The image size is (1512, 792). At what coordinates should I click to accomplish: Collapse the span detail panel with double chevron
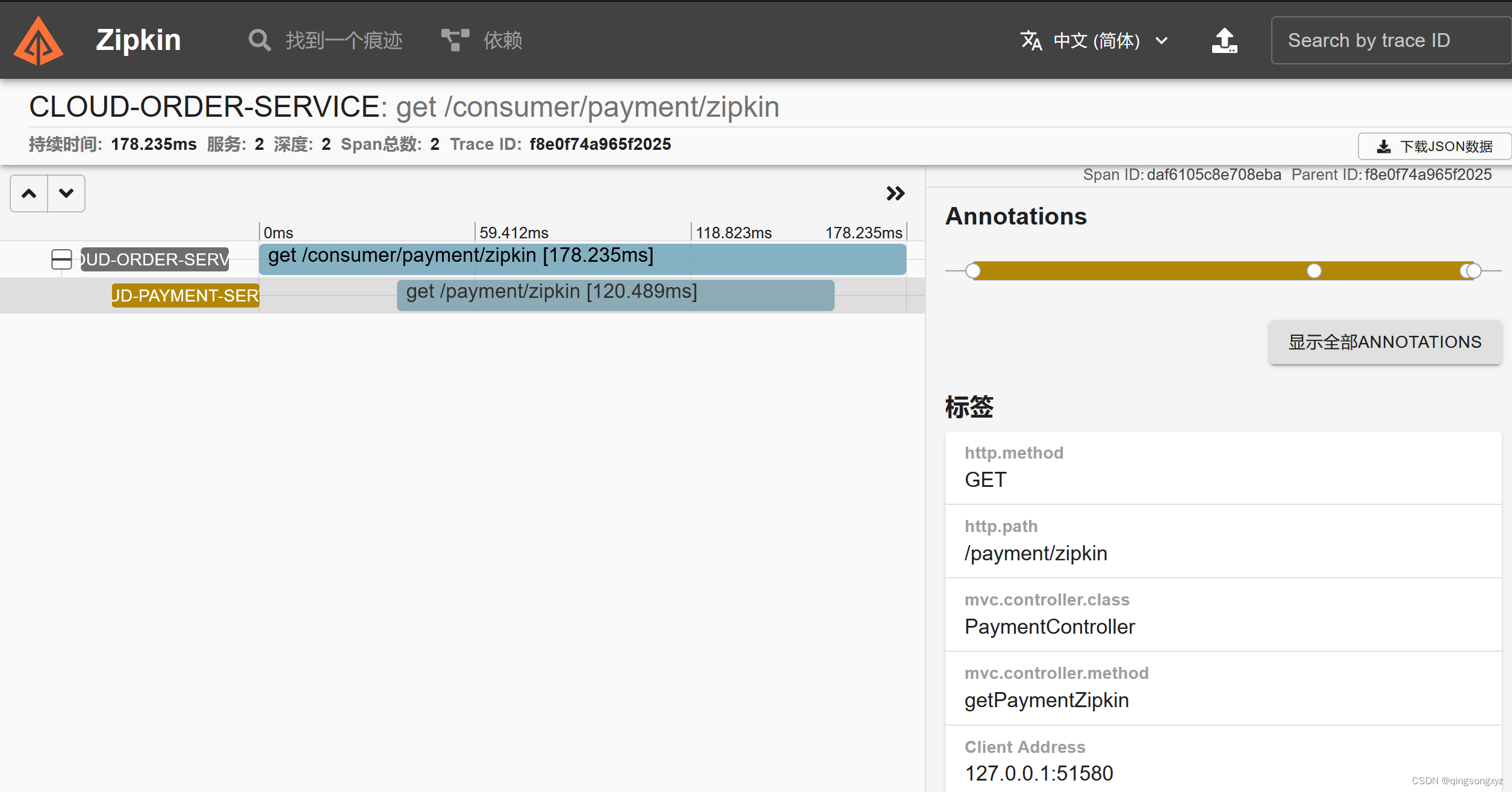point(895,193)
